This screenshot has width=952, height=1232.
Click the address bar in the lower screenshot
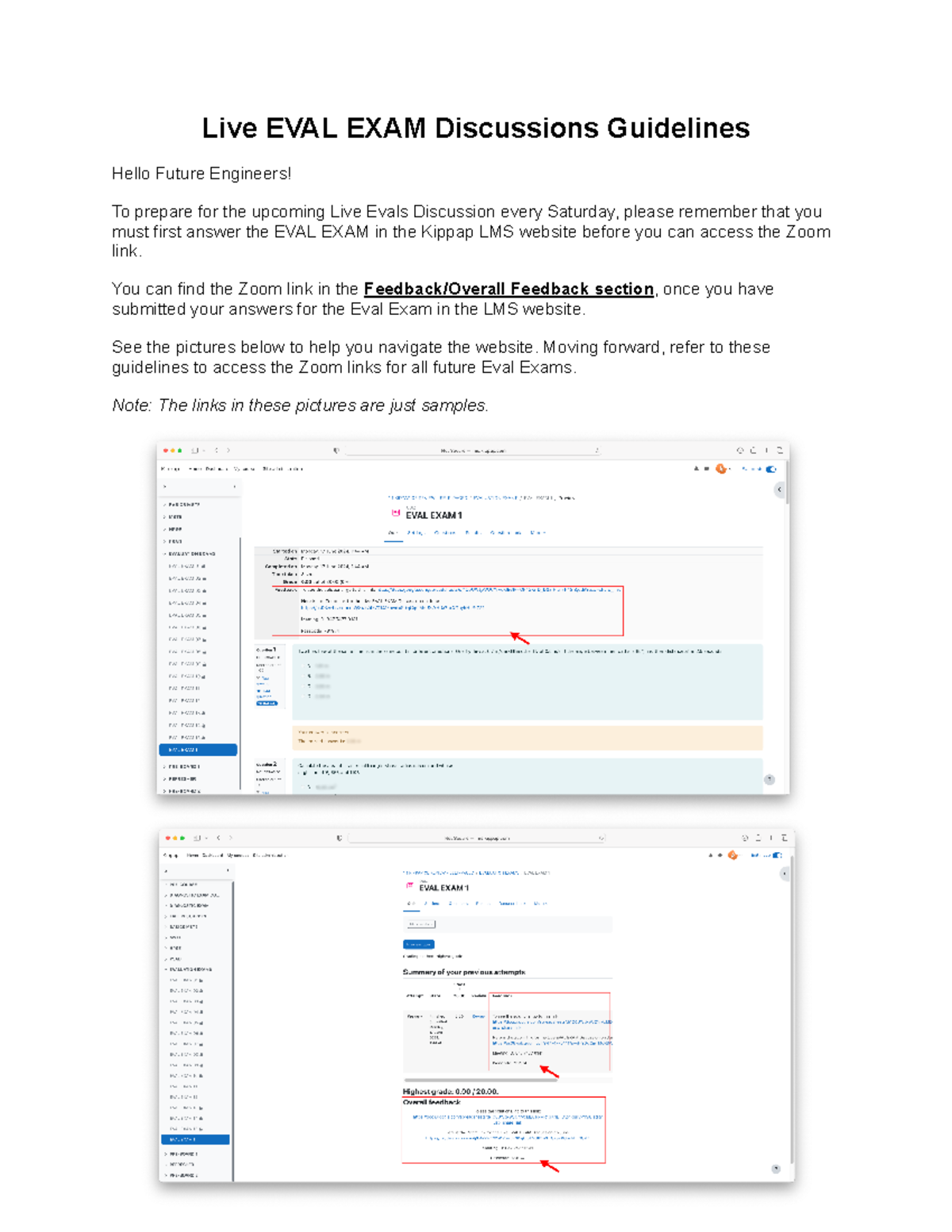pos(477,838)
